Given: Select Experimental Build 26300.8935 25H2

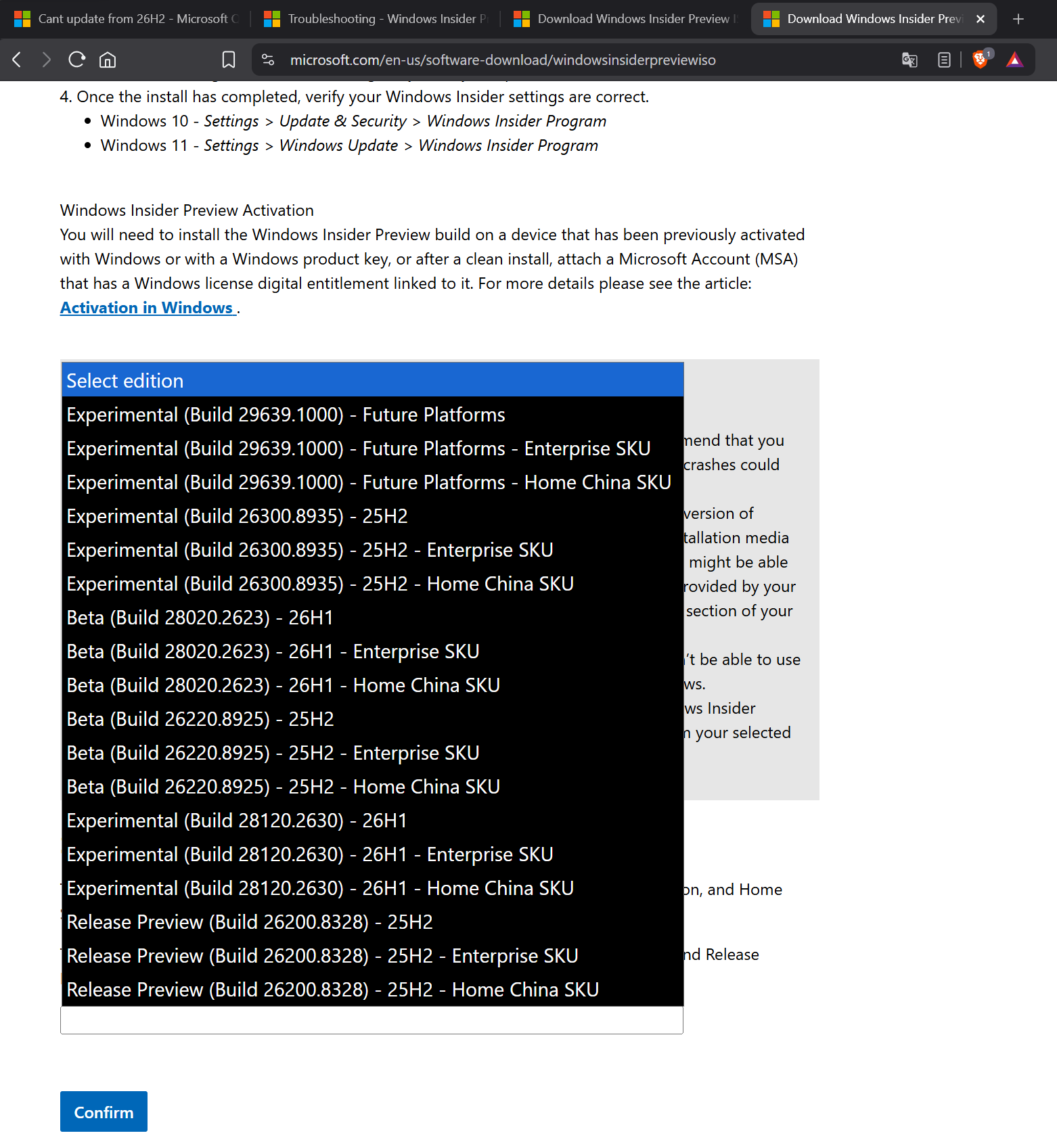Looking at the screenshot, I should click(373, 515).
